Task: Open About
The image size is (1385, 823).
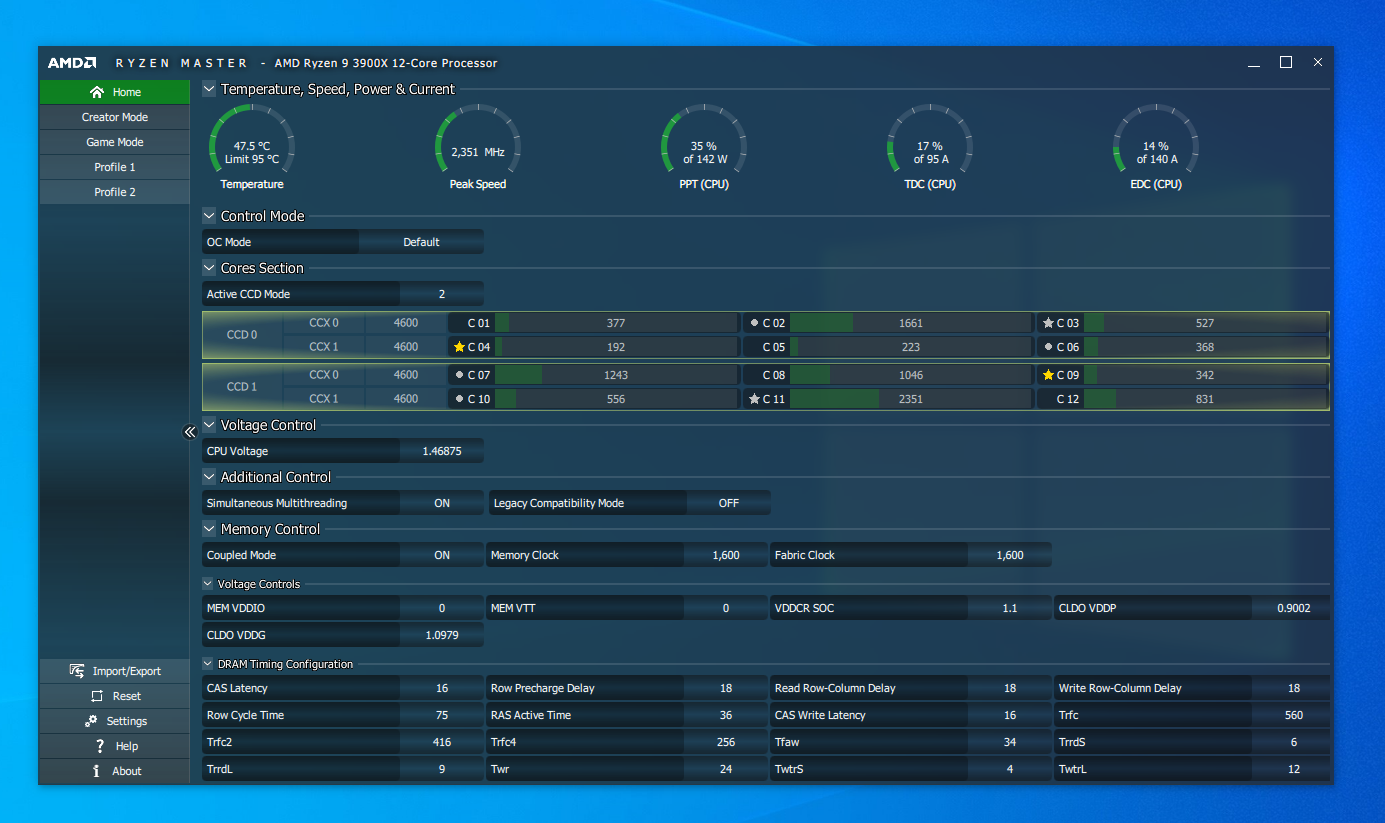Action: pos(115,771)
